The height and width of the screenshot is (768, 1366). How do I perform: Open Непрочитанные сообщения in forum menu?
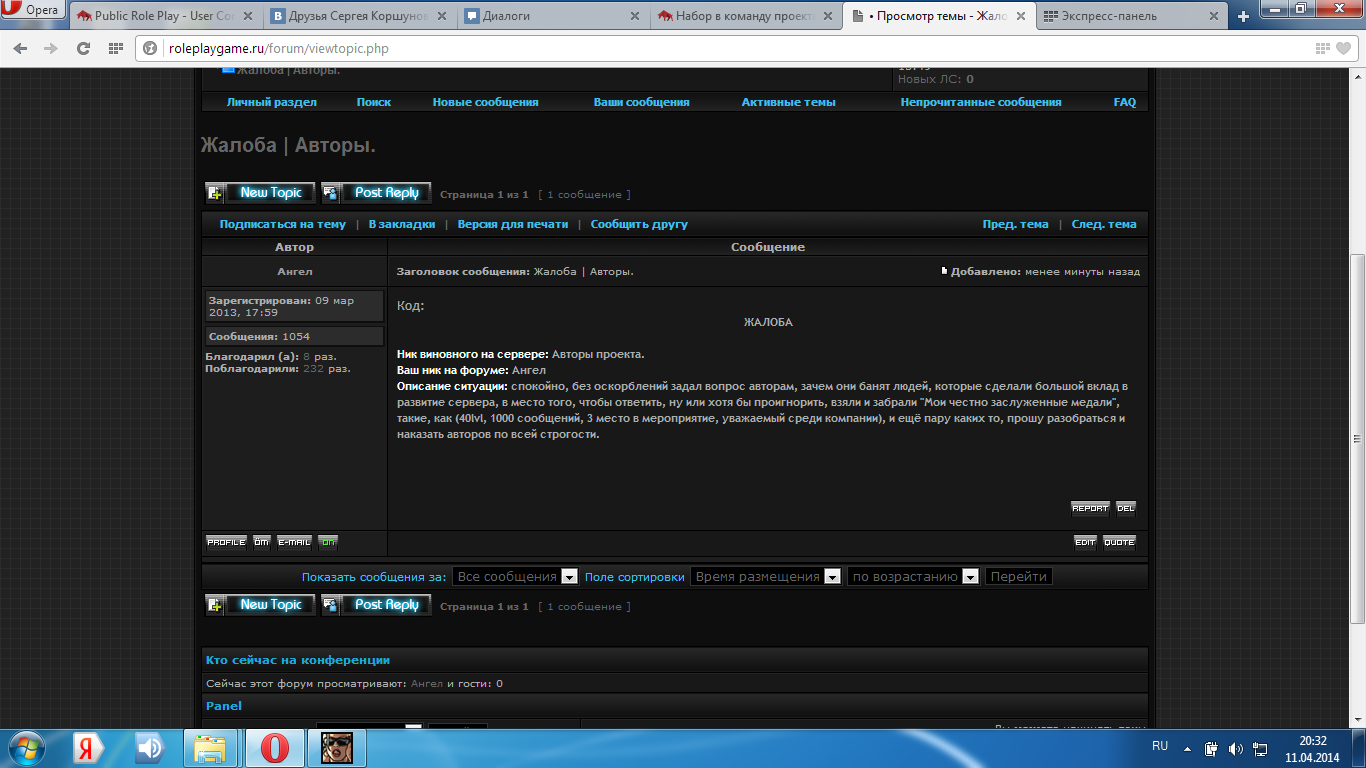(x=981, y=102)
